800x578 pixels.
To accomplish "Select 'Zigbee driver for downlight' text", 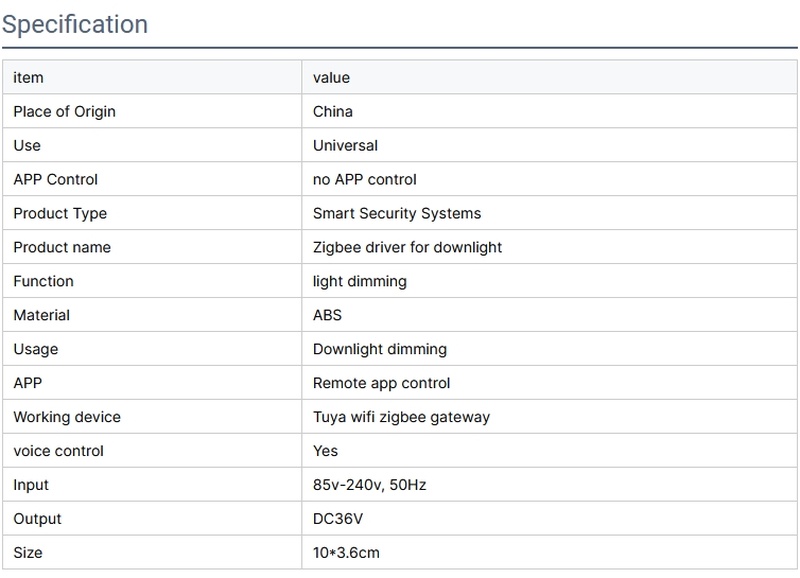I will tap(407, 247).
